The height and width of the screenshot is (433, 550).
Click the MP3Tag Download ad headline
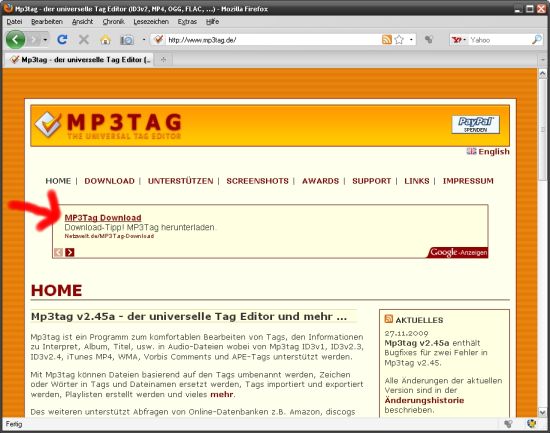point(103,218)
